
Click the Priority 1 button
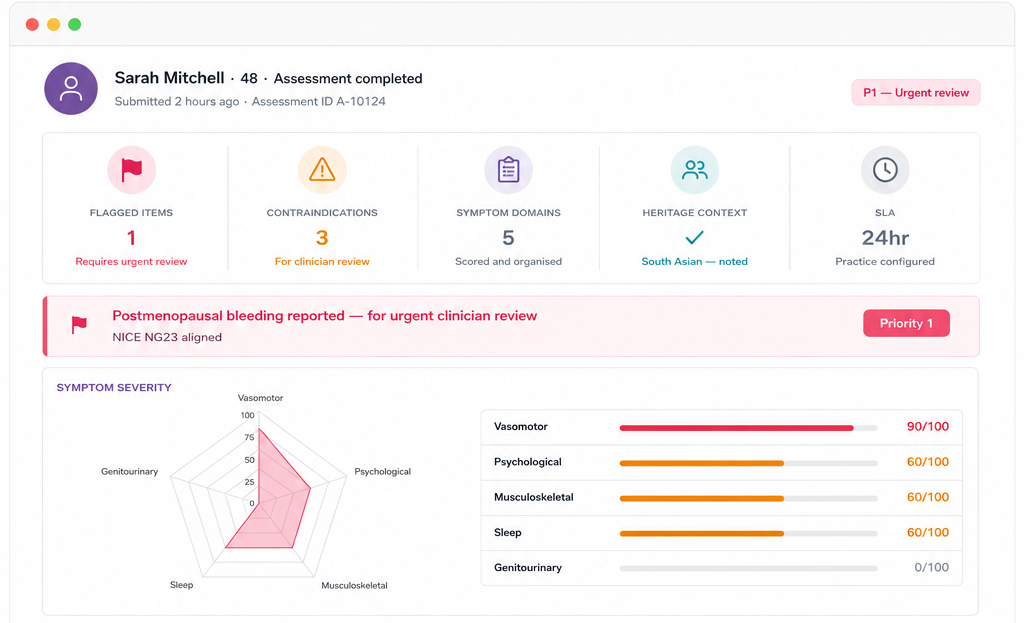(x=906, y=323)
